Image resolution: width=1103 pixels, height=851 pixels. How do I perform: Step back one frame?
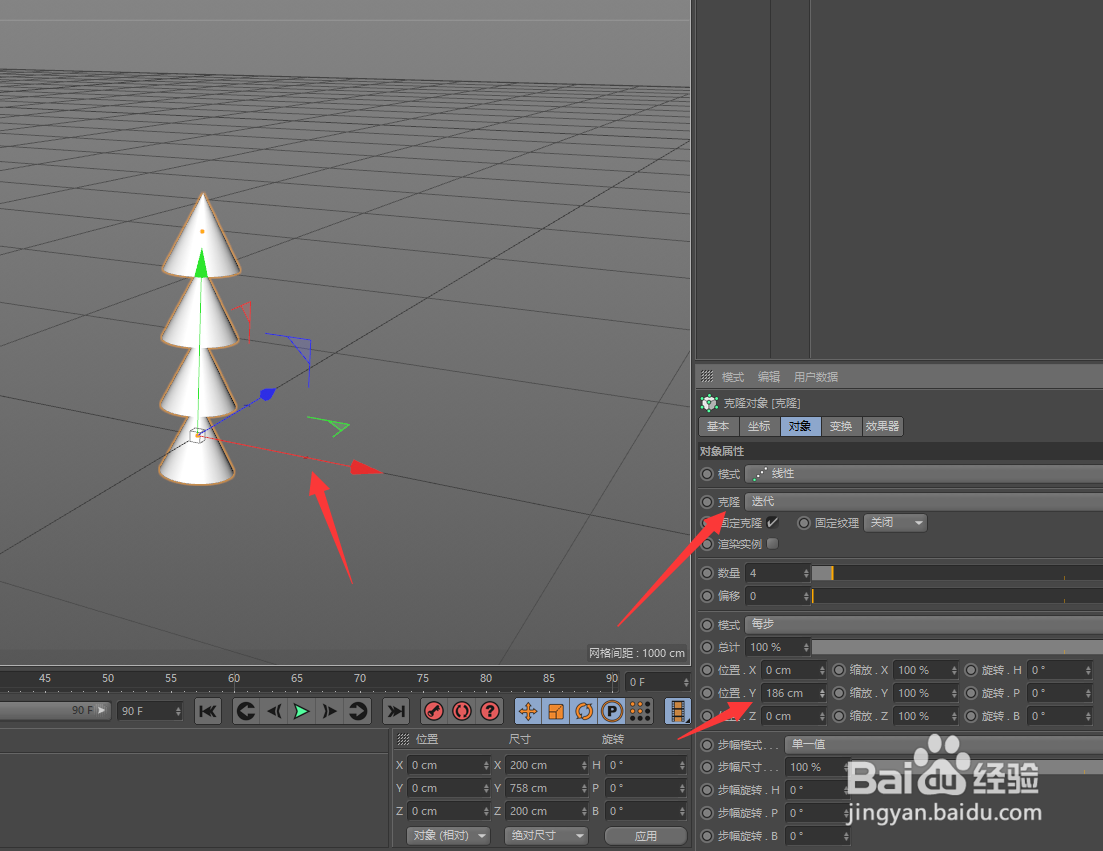(x=274, y=711)
